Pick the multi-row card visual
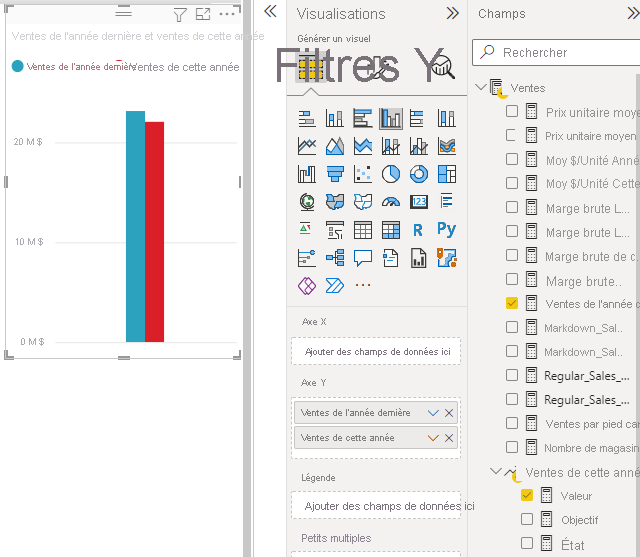This screenshot has width=640, height=557. [447, 202]
